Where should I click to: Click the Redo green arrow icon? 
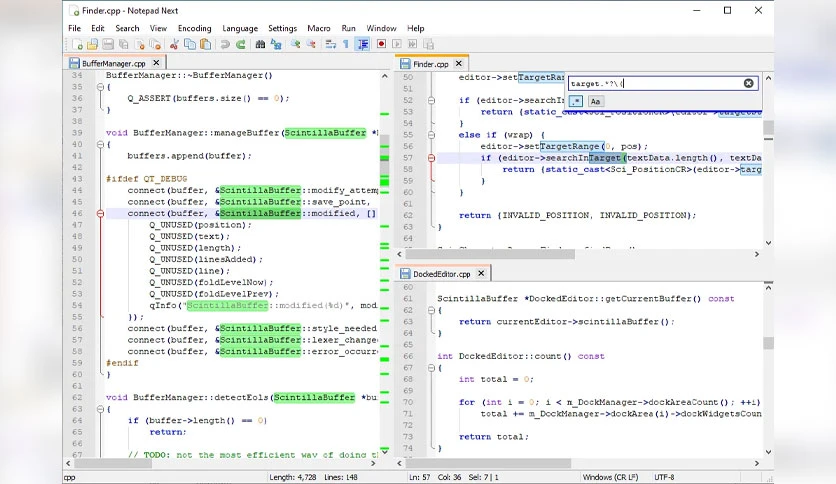[241, 44]
